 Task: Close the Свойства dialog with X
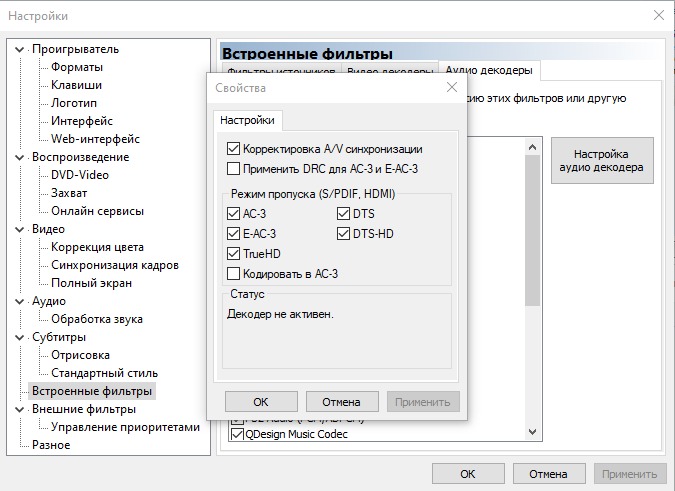[x=451, y=88]
